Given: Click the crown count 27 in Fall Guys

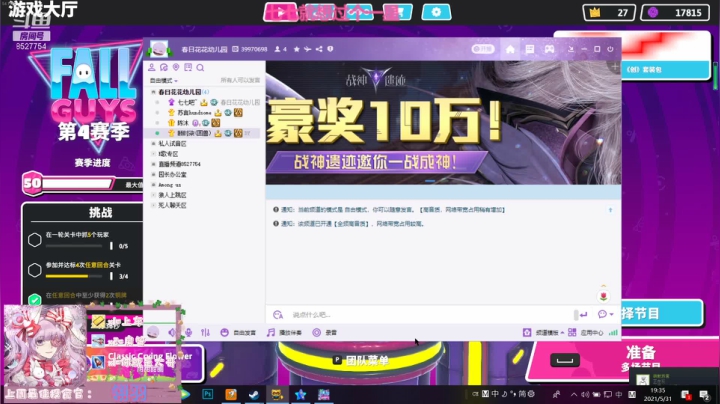Looking at the screenshot, I should 609,12.
